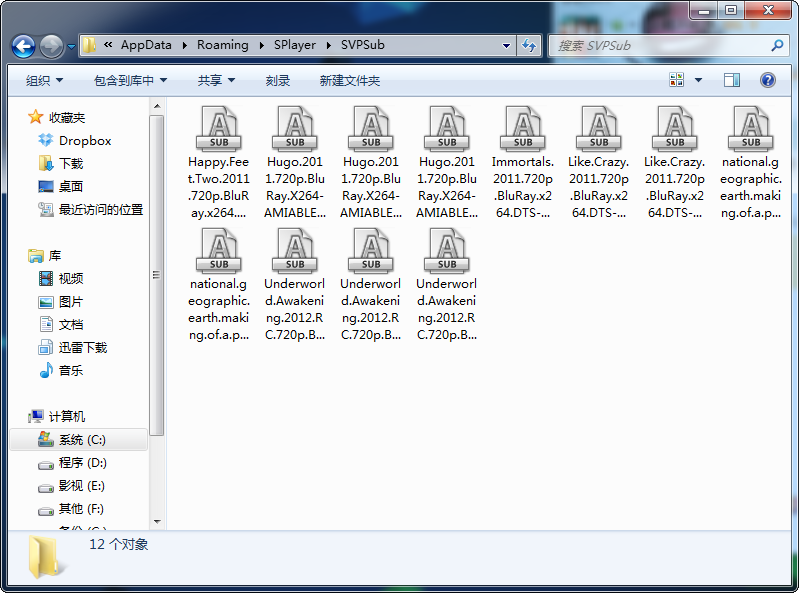This screenshot has height=593, width=799.
Task: Select 计算机 in the navigation pane
Action: [x=67, y=416]
